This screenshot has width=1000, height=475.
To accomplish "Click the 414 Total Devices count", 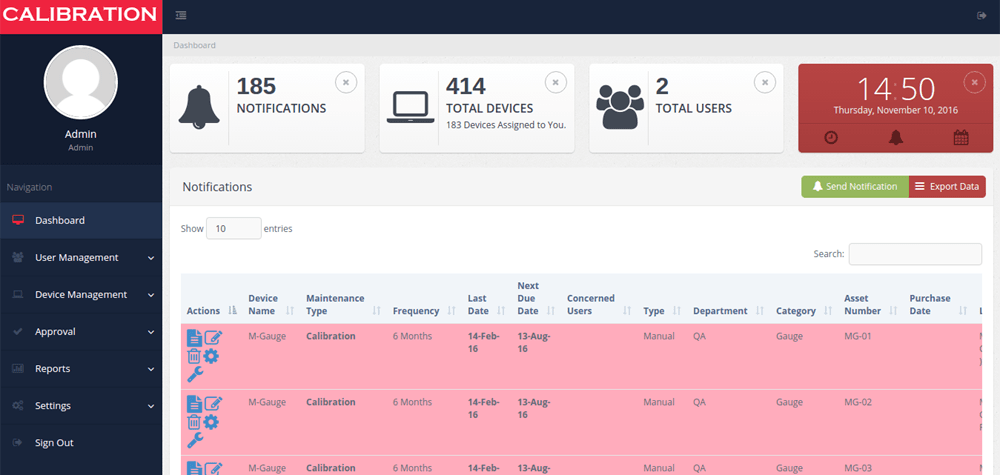I will coord(466,86).
